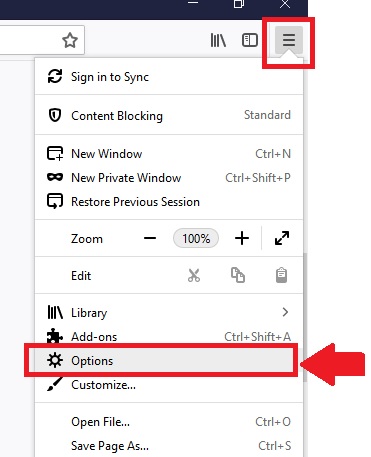Reset zoom via the 100% button
Image resolution: width=371 pixels, height=457 pixels.
coord(196,238)
